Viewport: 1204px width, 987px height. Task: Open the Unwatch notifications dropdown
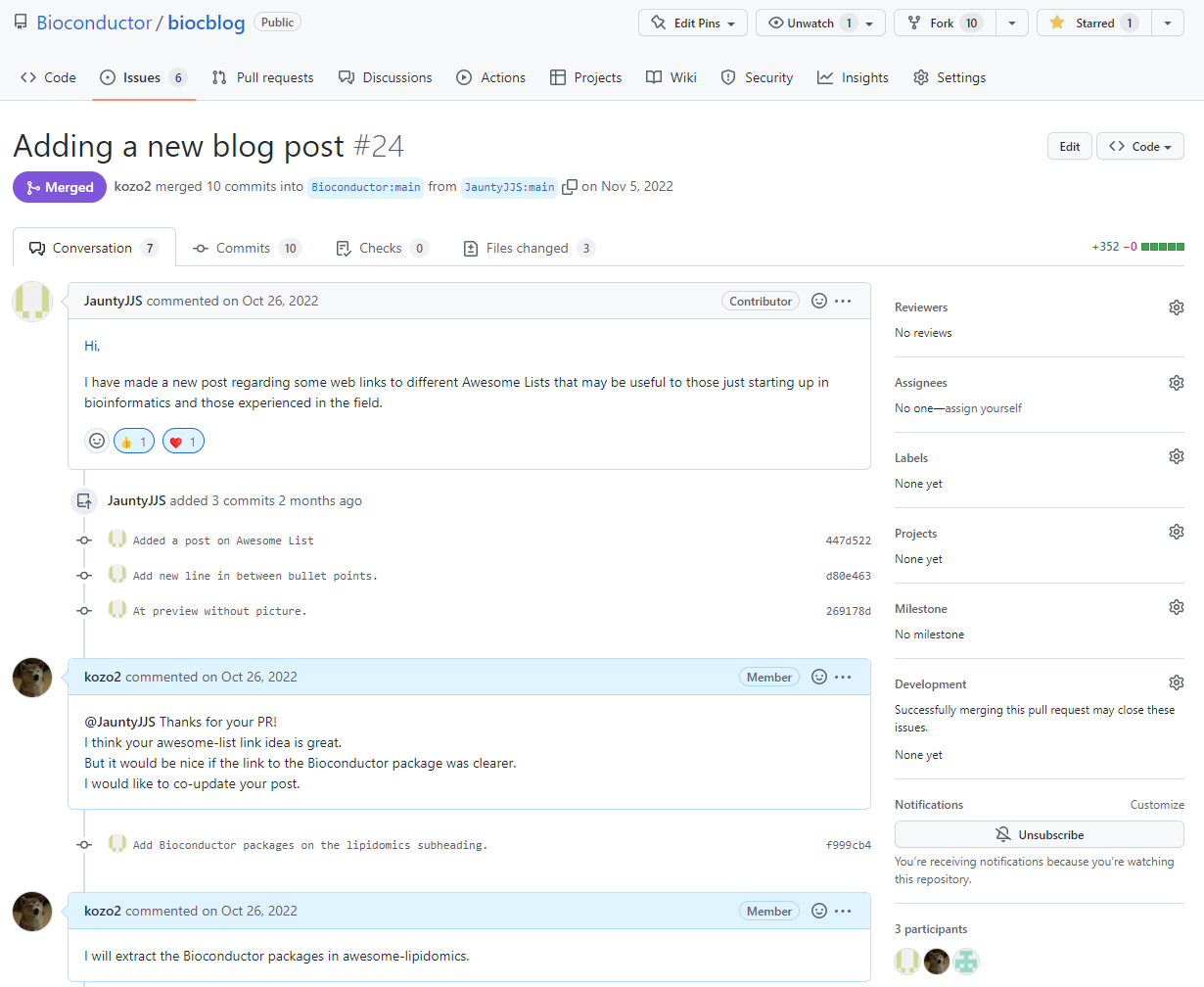820,23
